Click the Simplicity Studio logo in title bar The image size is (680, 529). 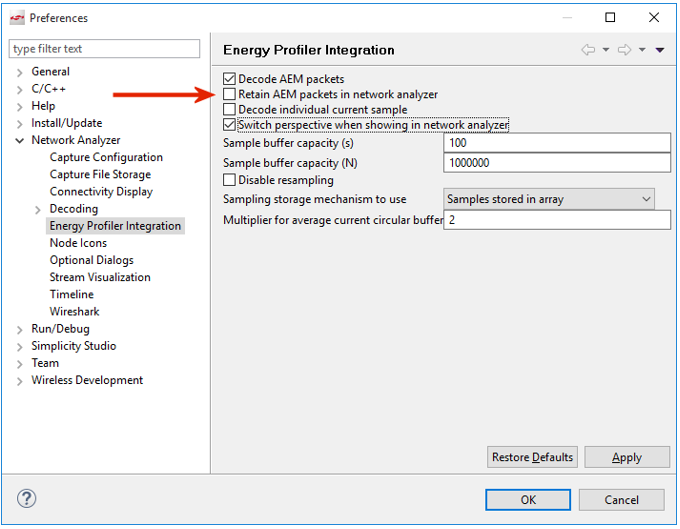[x=17, y=18]
